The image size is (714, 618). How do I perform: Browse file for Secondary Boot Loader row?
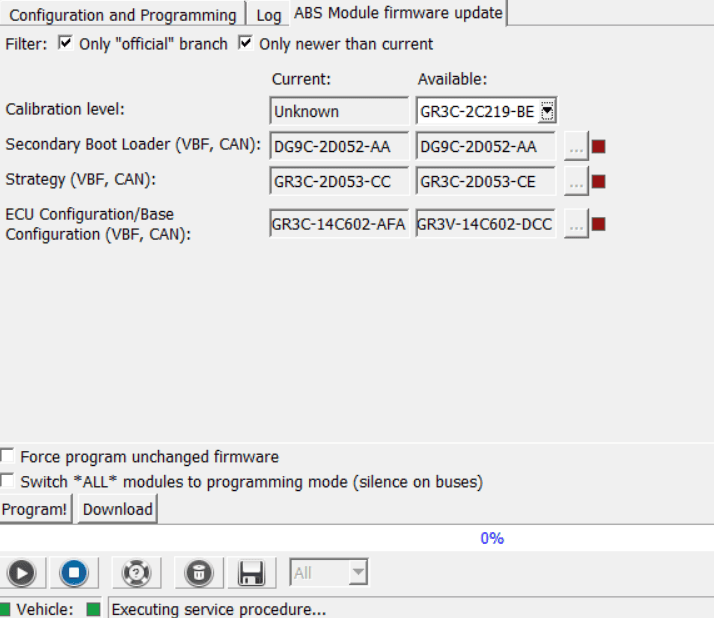point(576,146)
